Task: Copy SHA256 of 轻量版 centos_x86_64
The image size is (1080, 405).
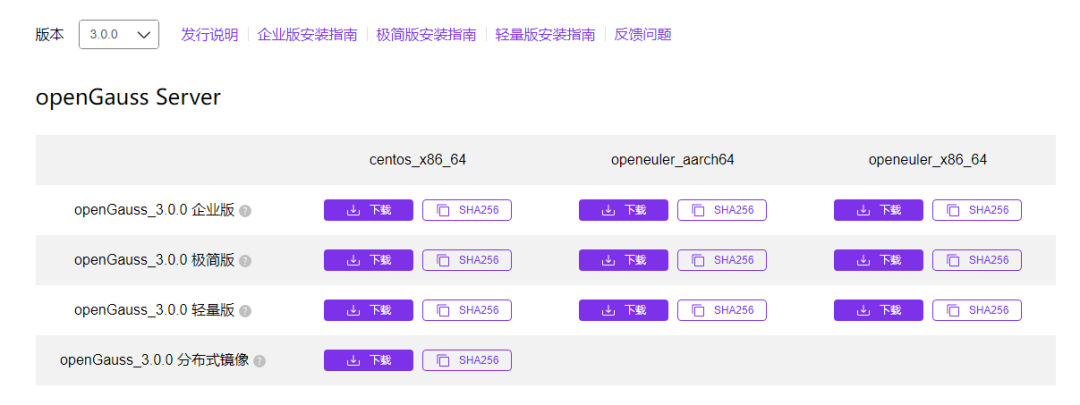Action: click(467, 310)
